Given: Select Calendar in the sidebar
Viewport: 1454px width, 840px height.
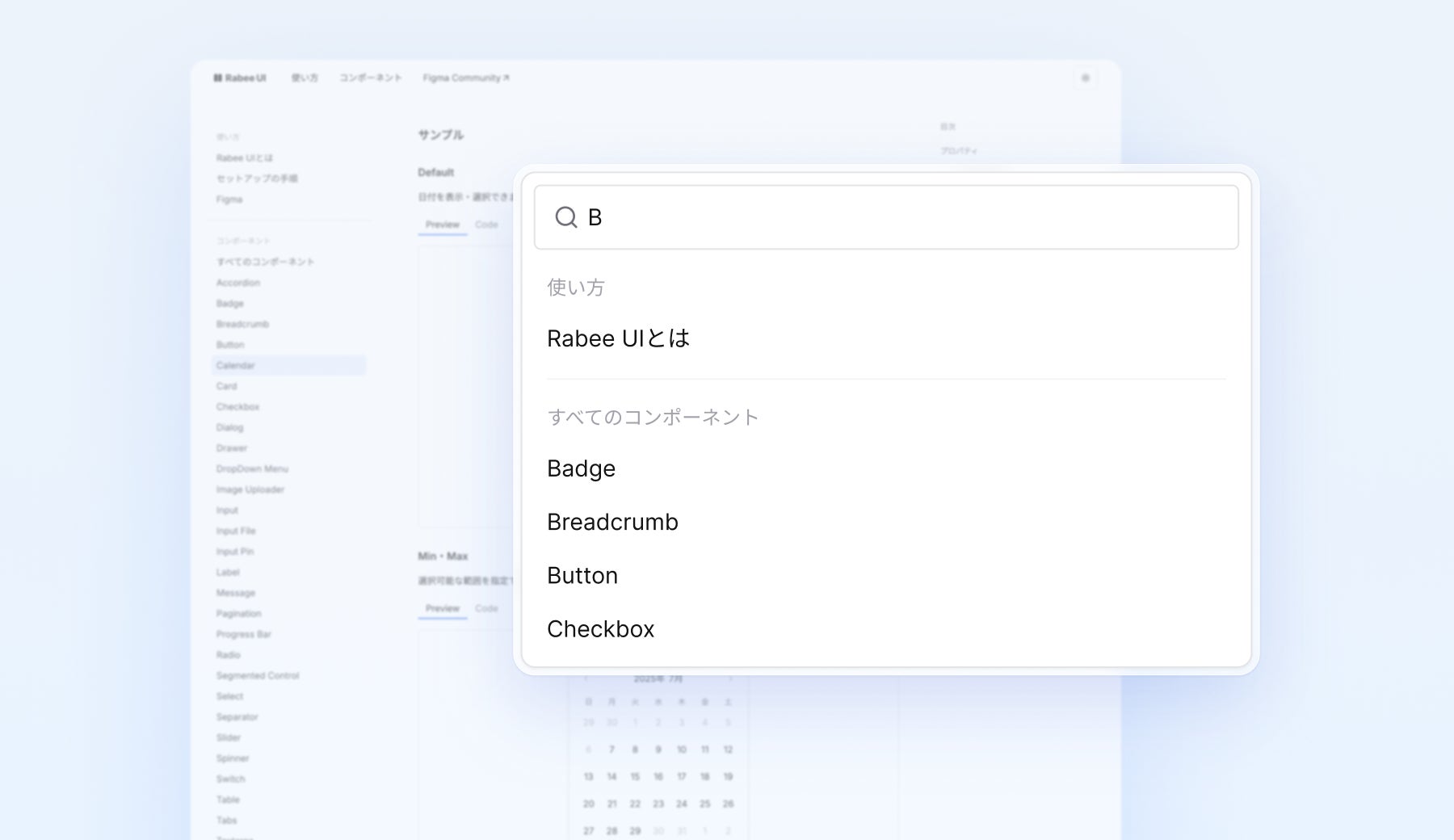Looking at the screenshot, I should pos(288,365).
